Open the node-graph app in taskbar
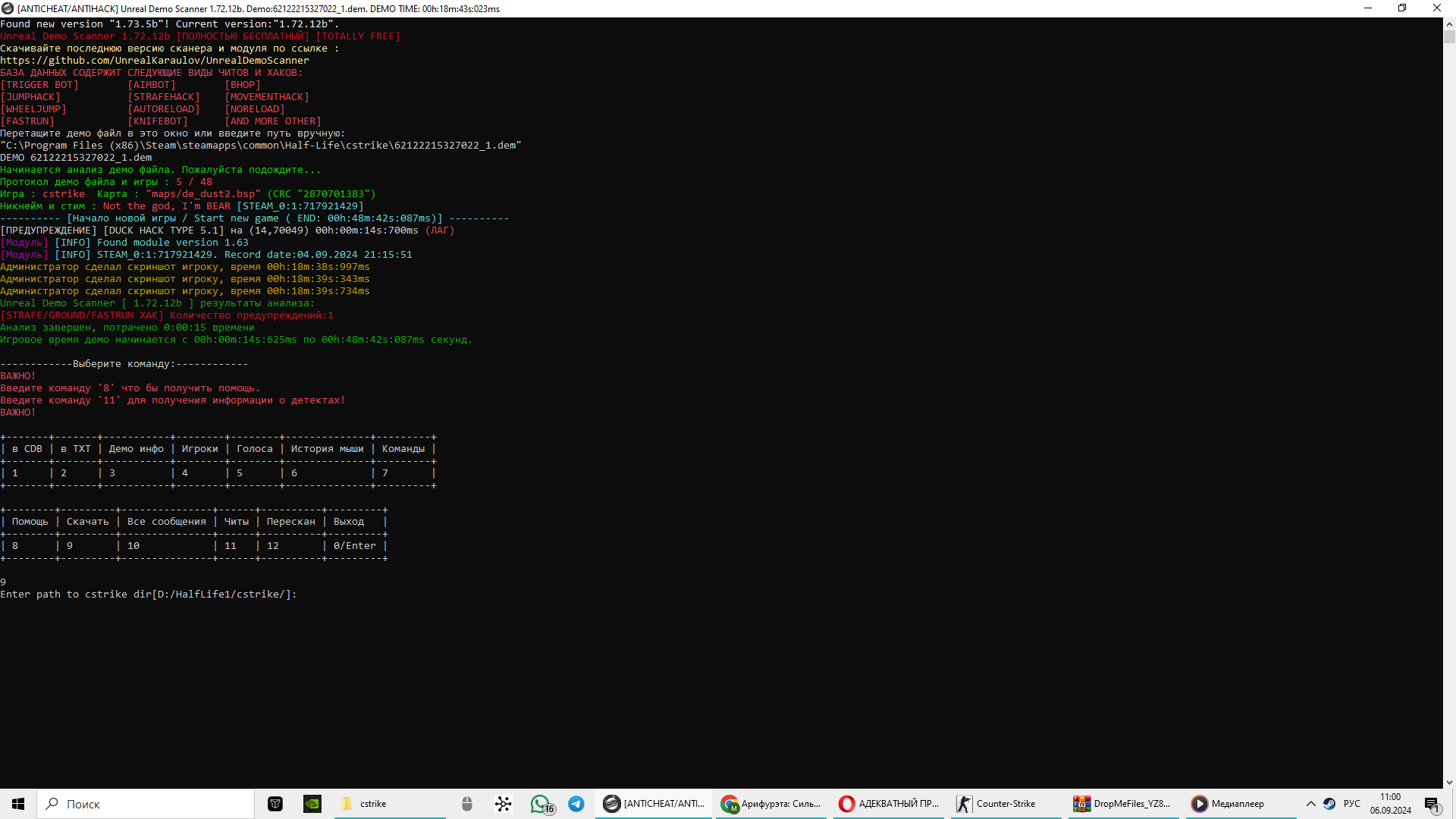Viewport: 1456px width, 819px height. [504, 804]
